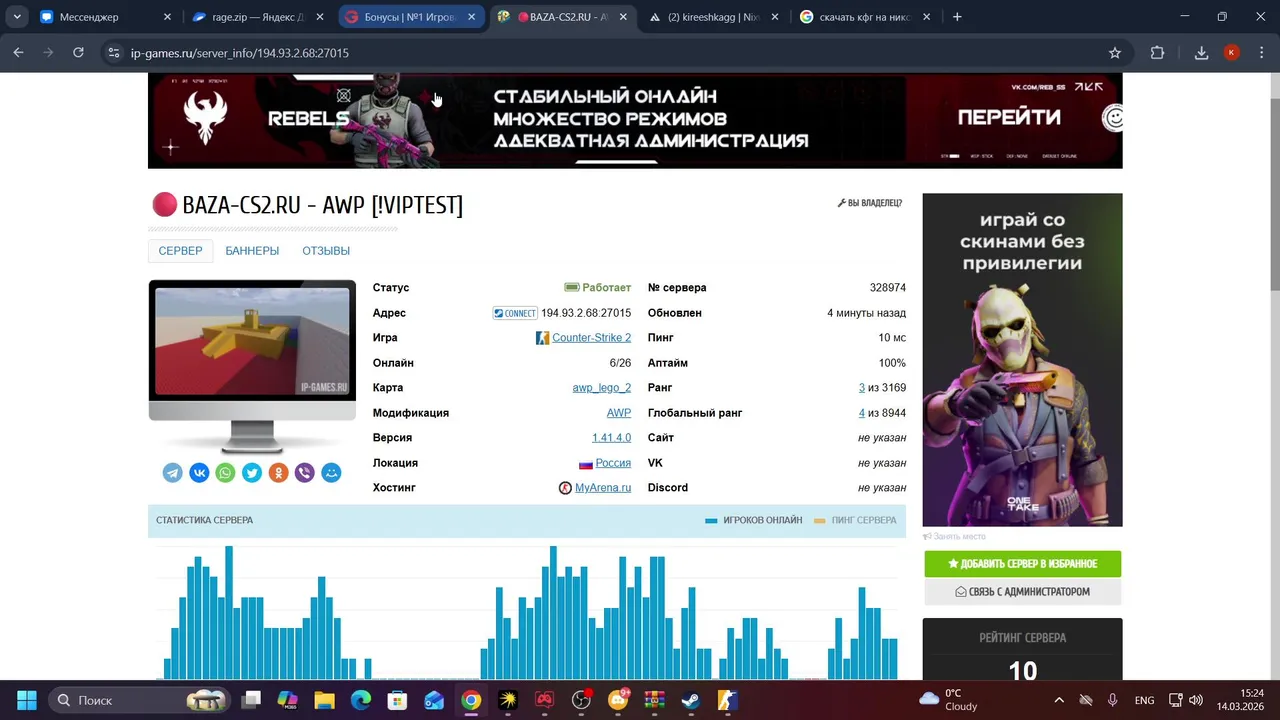This screenshot has height=720, width=1280.
Task: Click the Russian flag icon
Action: pyautogui.click(x=586, y=463)
